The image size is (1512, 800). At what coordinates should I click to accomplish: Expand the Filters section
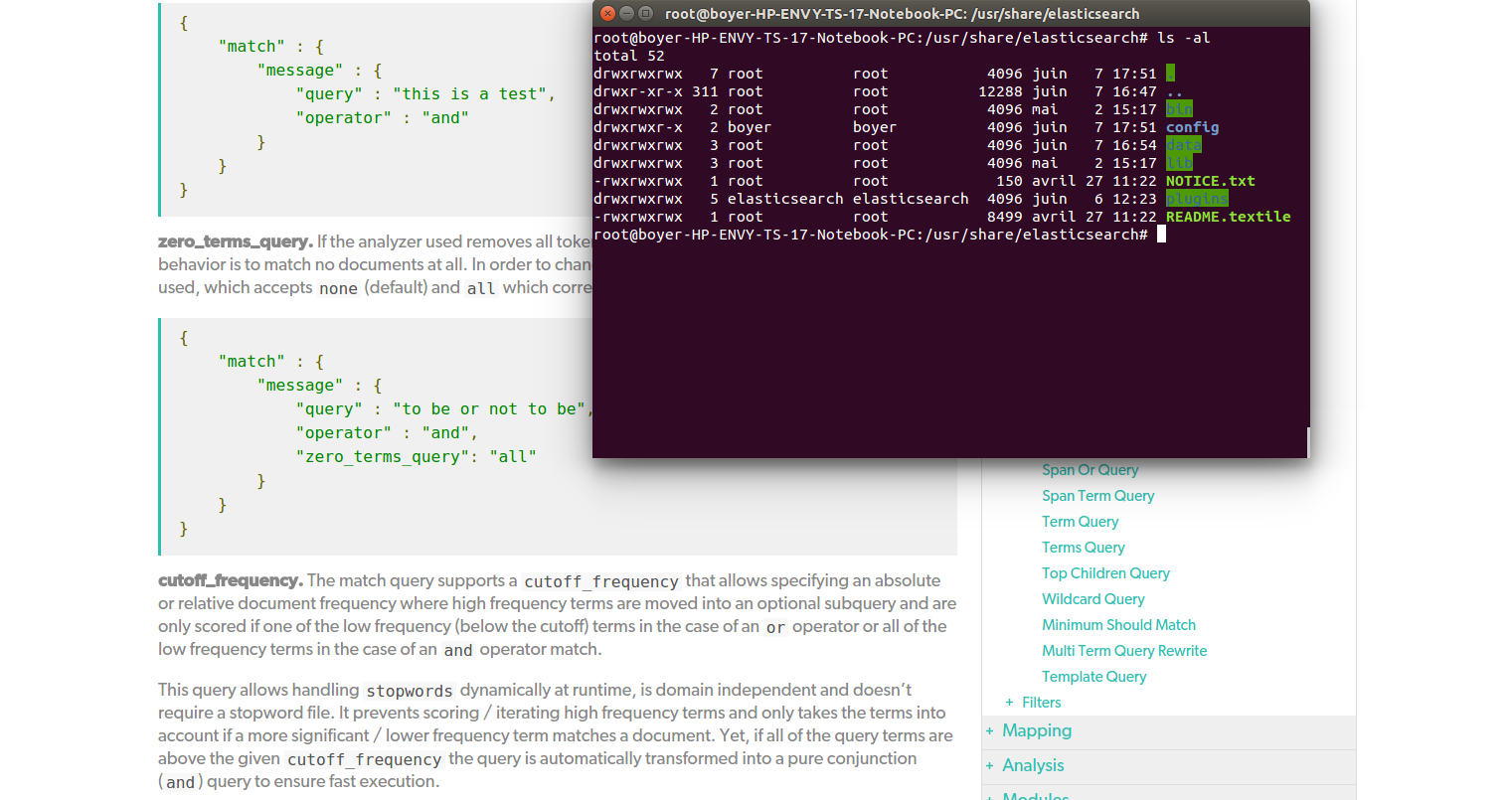(1009, 703)
